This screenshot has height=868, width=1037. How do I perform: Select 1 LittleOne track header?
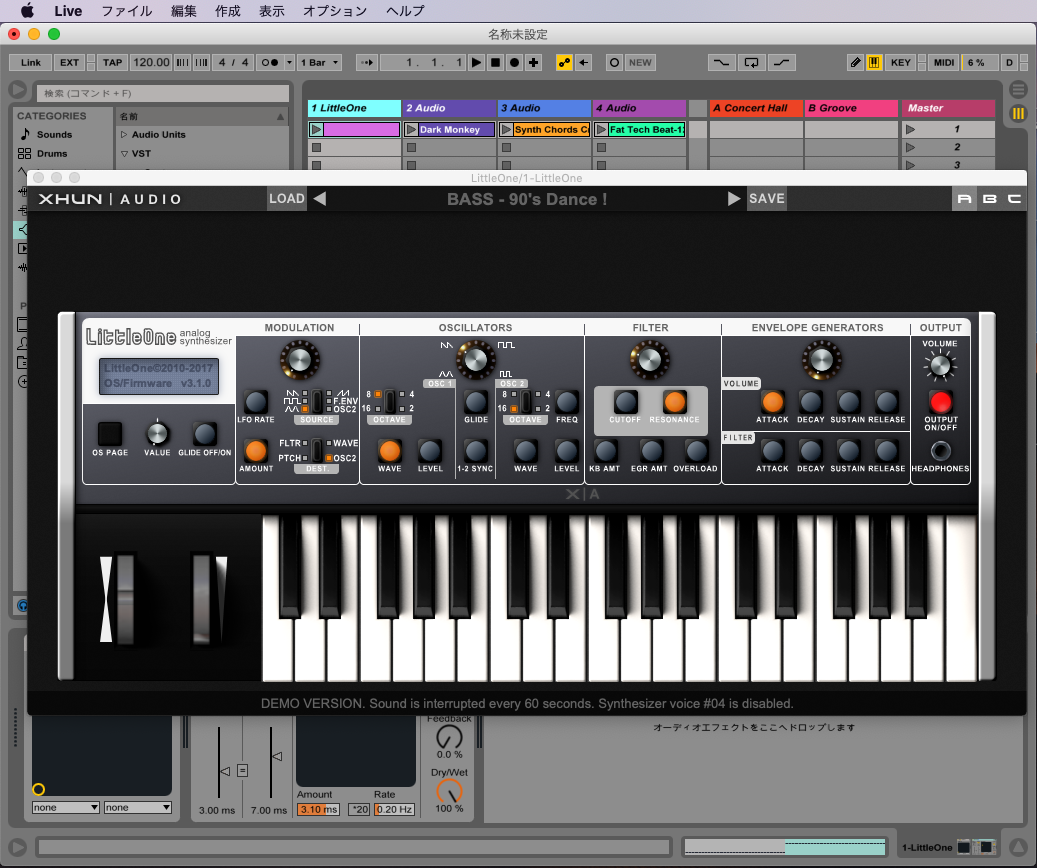click(354, 108)
